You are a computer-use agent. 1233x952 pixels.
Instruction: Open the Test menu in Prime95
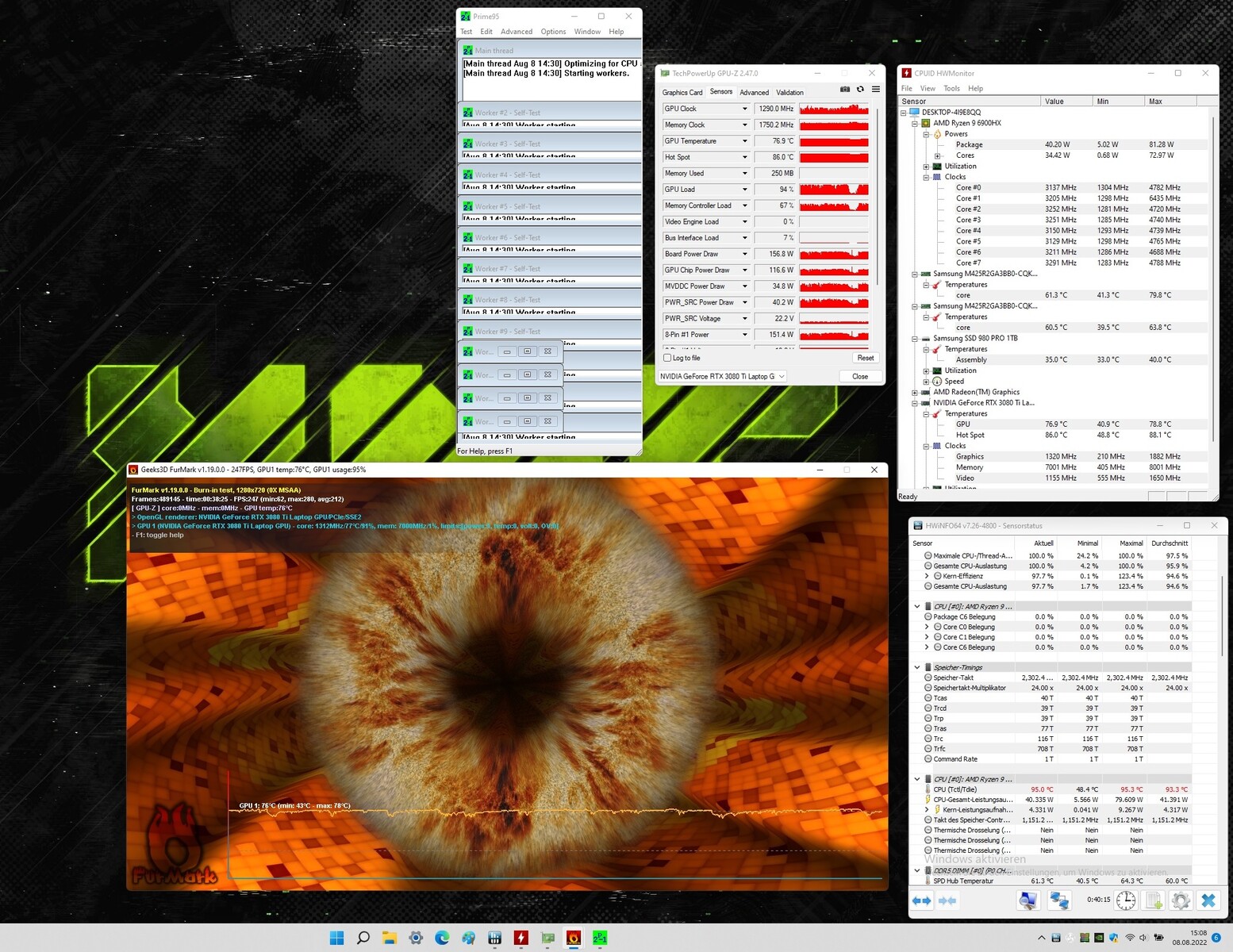466,32
